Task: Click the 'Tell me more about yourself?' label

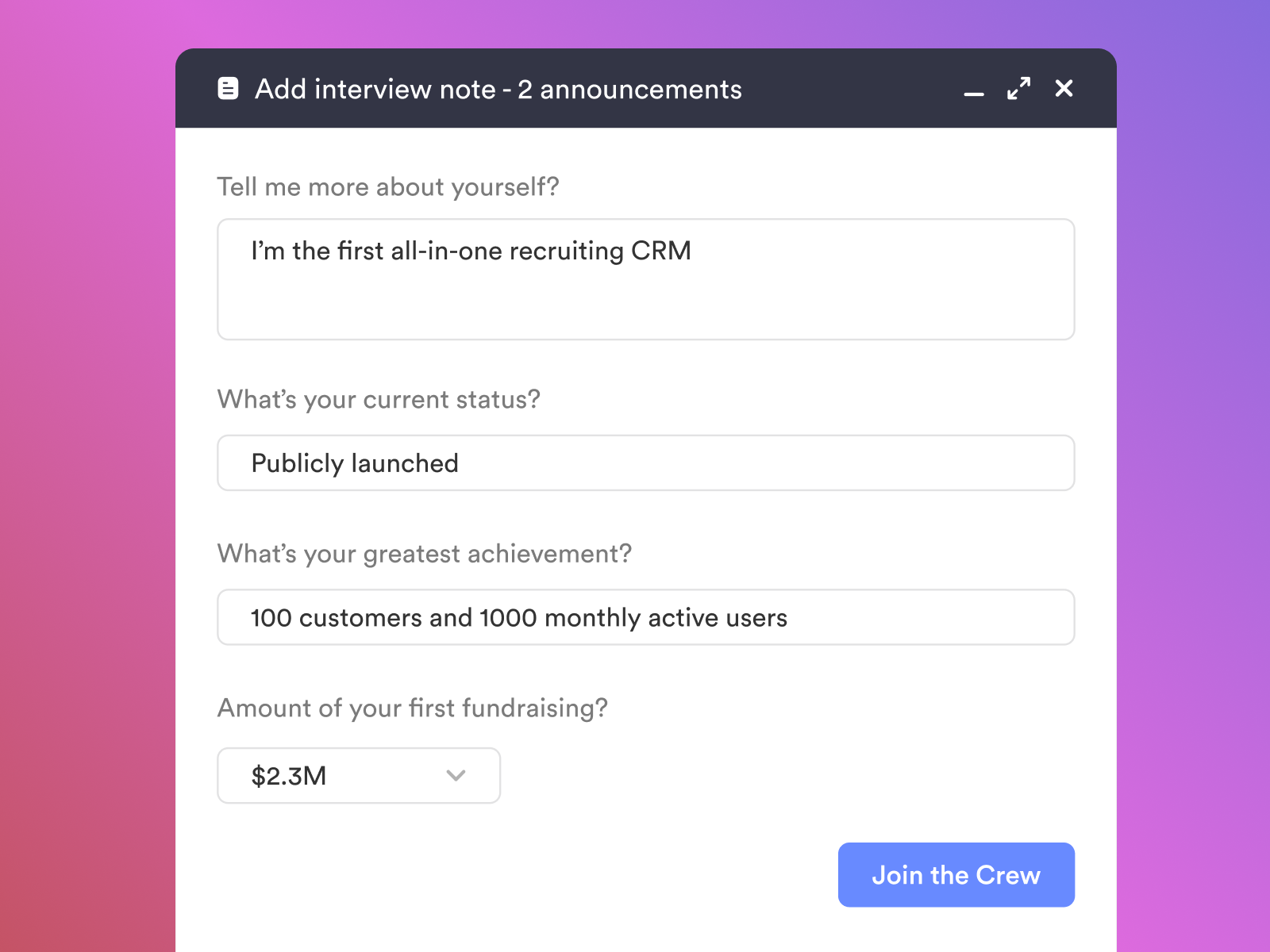Action: [x=388, y=187]
